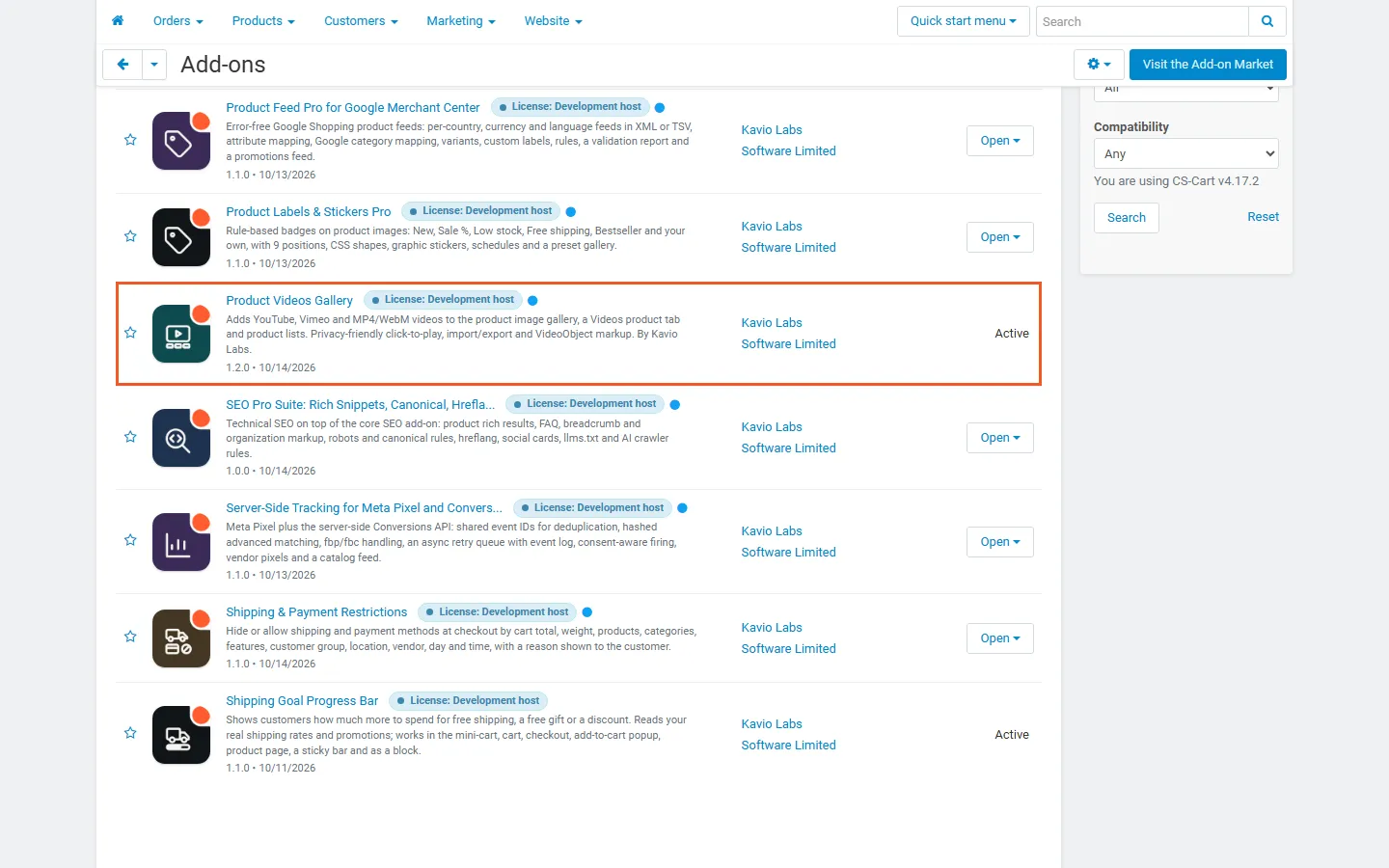Expand Open dropdown for SEO Pro Suite
1389x868 pixels.
[1000, 438]
